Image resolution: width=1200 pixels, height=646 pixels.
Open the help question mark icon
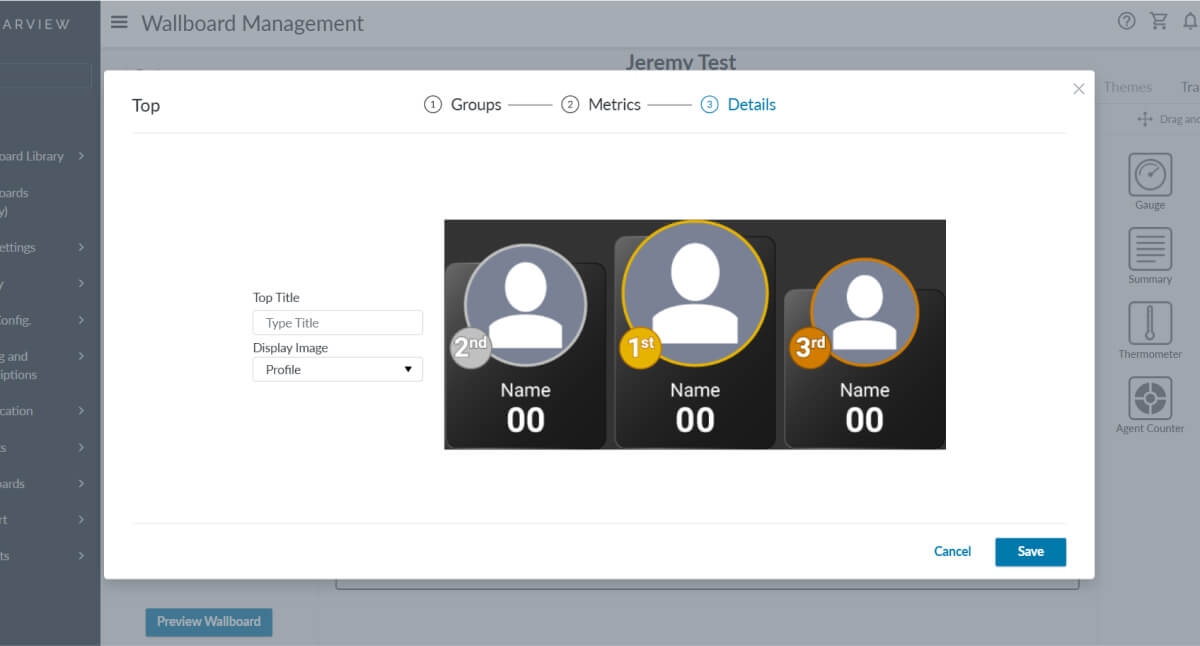[1127, 21]
